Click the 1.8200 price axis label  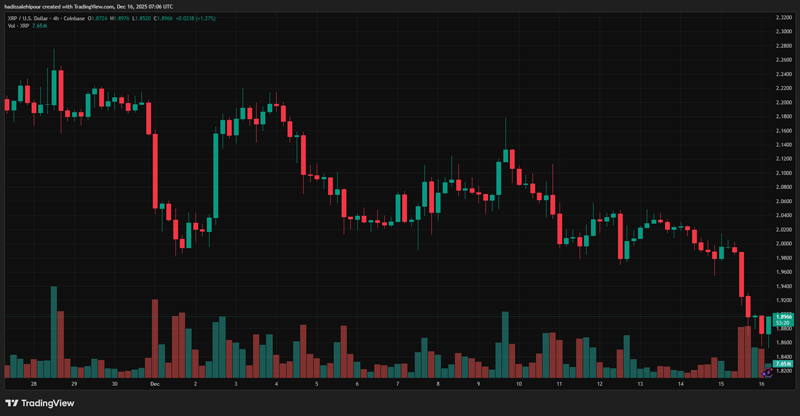(783, 370)
